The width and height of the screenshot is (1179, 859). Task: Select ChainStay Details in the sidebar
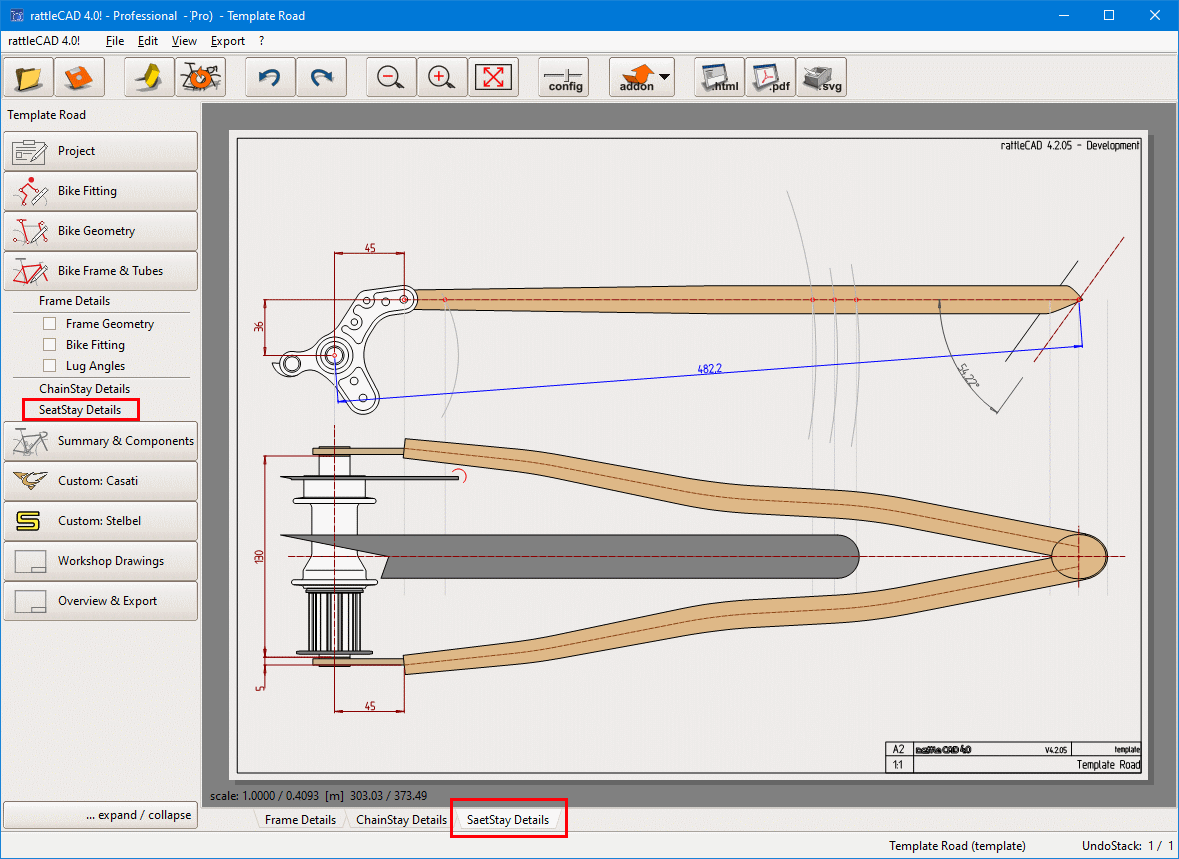point(84,389)
